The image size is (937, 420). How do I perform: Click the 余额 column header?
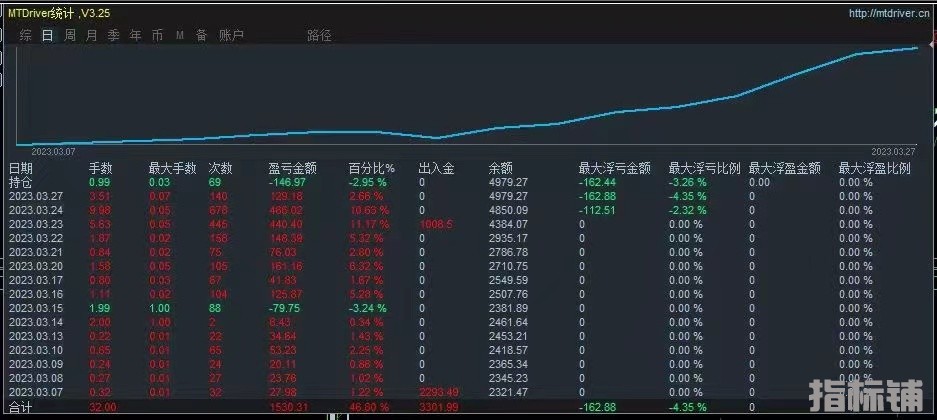tap(500, 169)
